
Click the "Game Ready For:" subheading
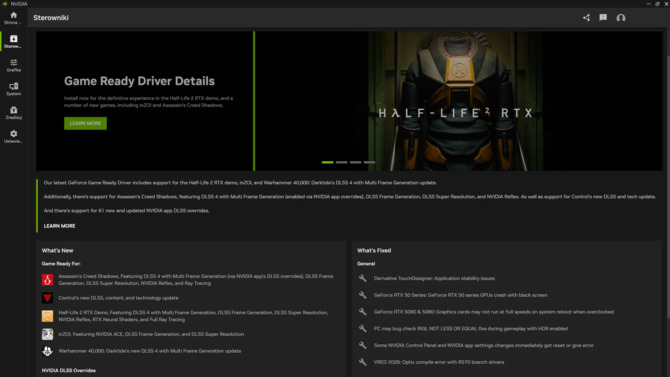pyautogui.click(x=61, y=264)
